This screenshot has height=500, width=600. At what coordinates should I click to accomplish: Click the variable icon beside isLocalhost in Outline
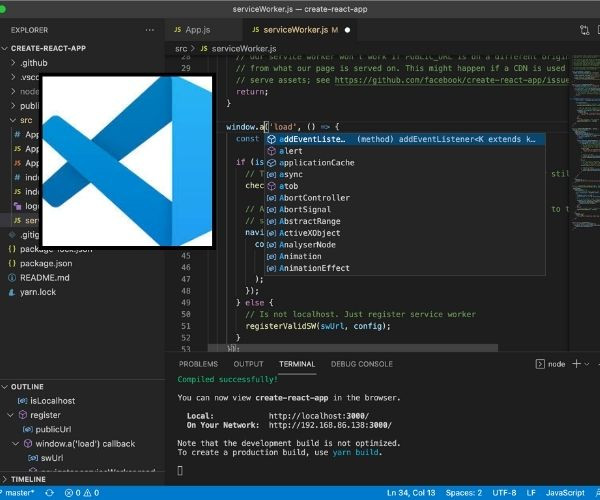click(22, 401)
